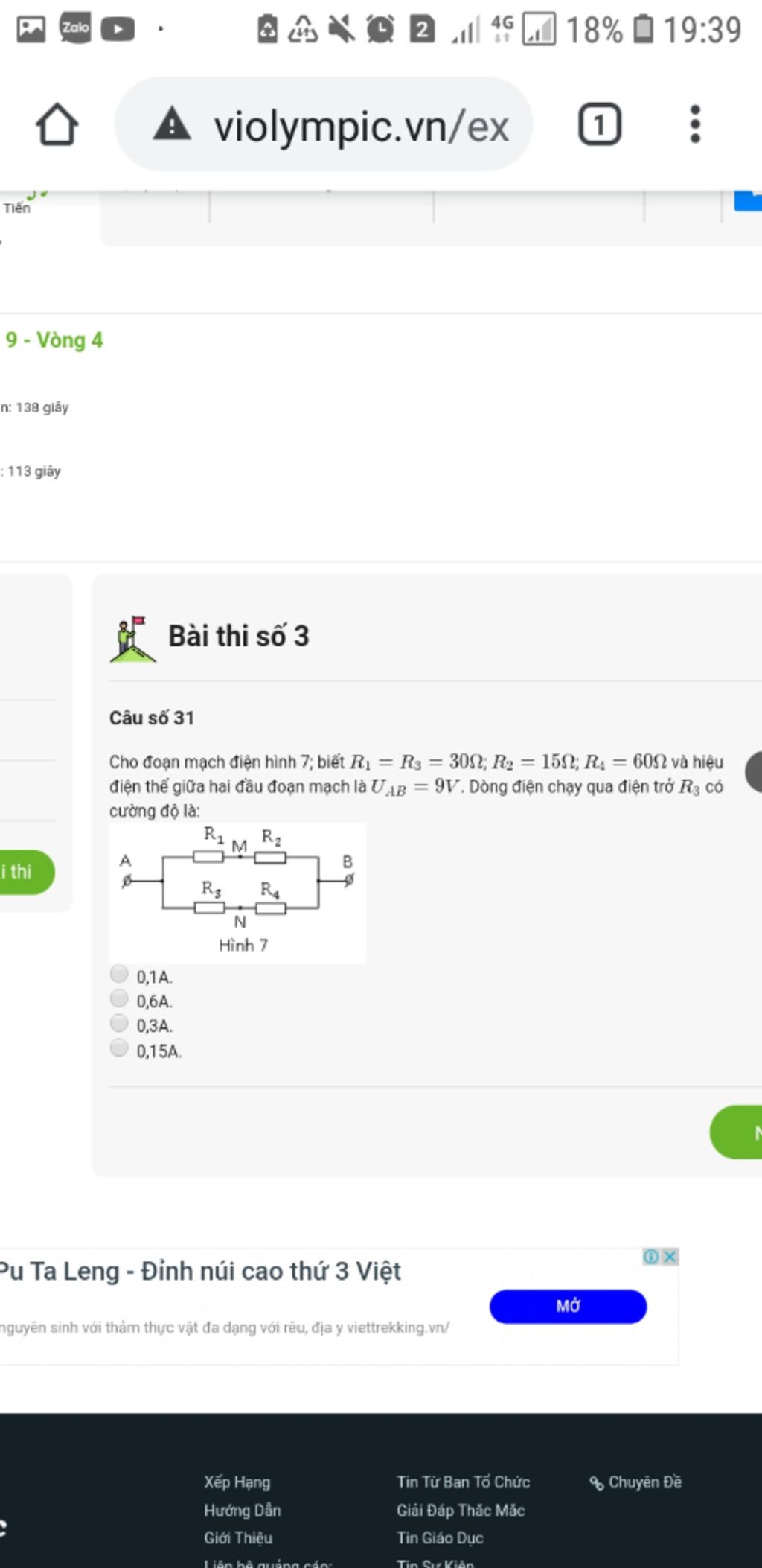Open the tab switcher showing 1 tab
This screenshot has height=1568, width=762.
[599, 124]
